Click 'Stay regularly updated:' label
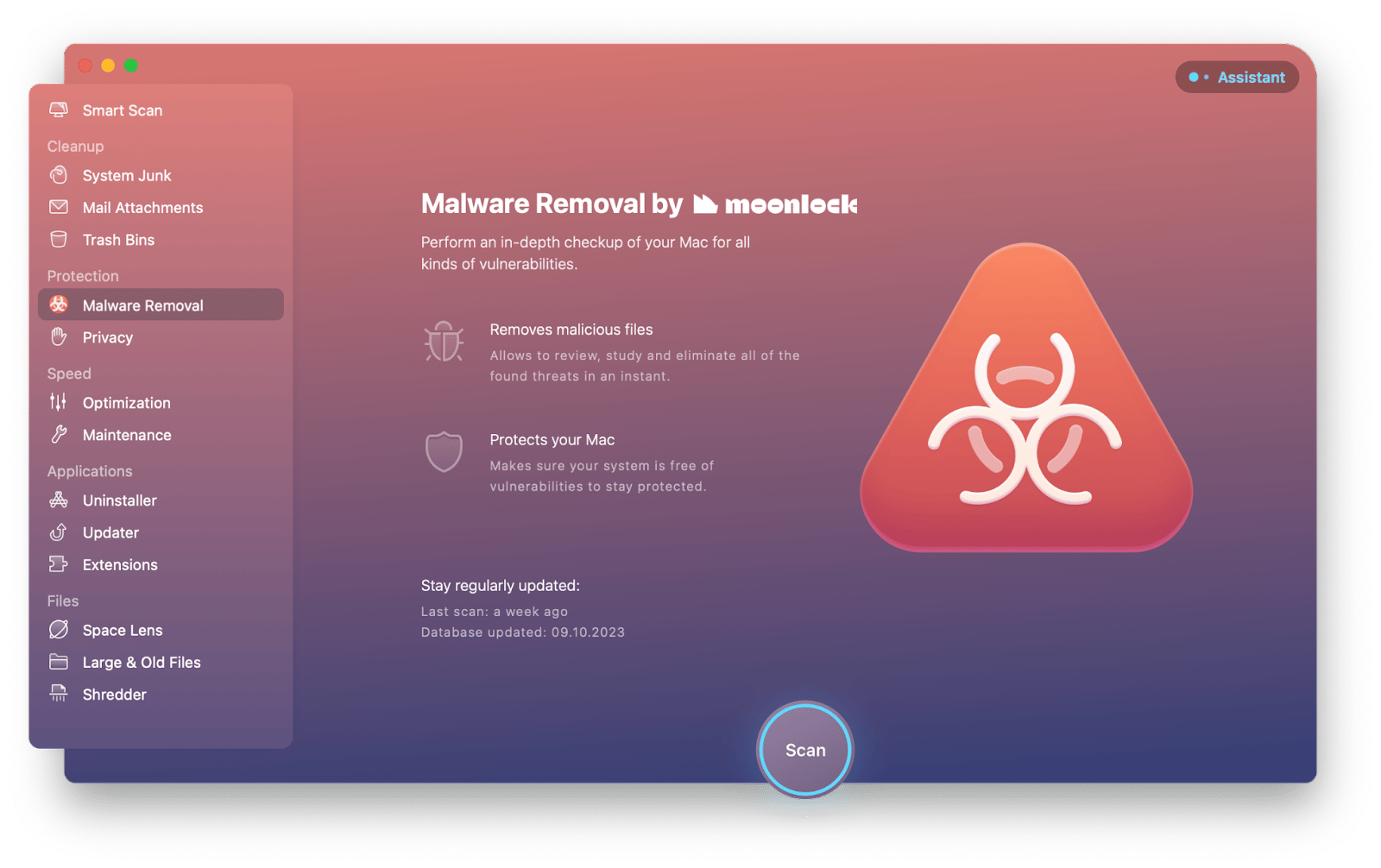Viewport: 1381px width, 868px height. click(501, 585)
